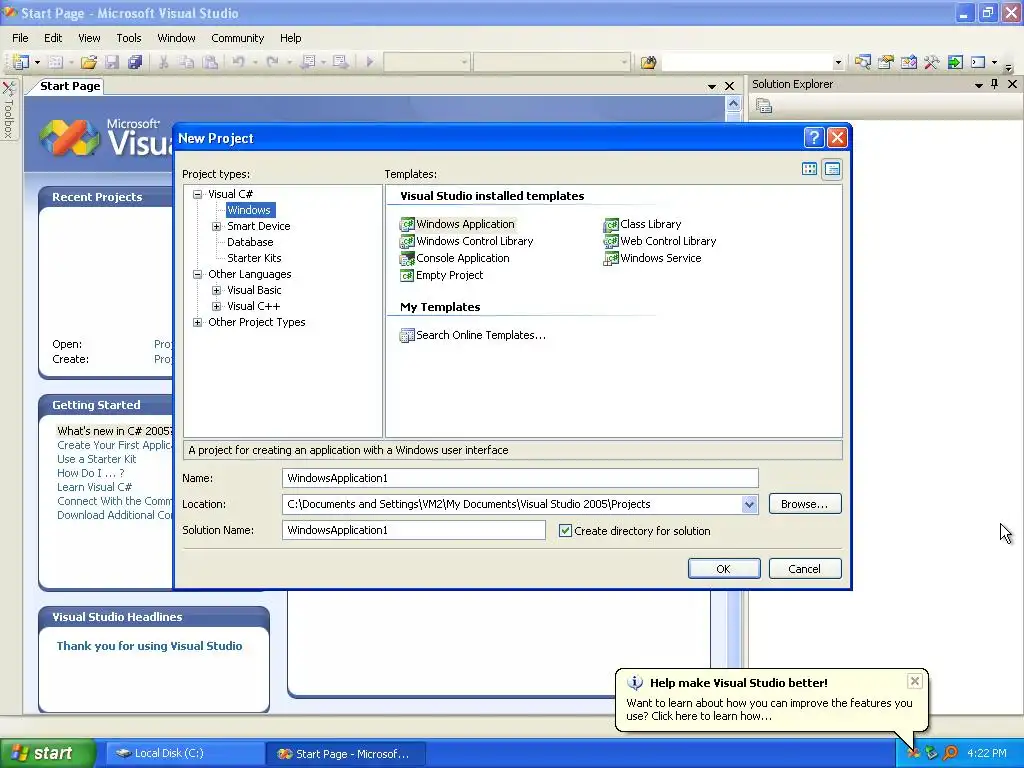This screenshot has width=1024, height=768.
Task: Select the Empty Project template
Action: click(x=441, y=275)
